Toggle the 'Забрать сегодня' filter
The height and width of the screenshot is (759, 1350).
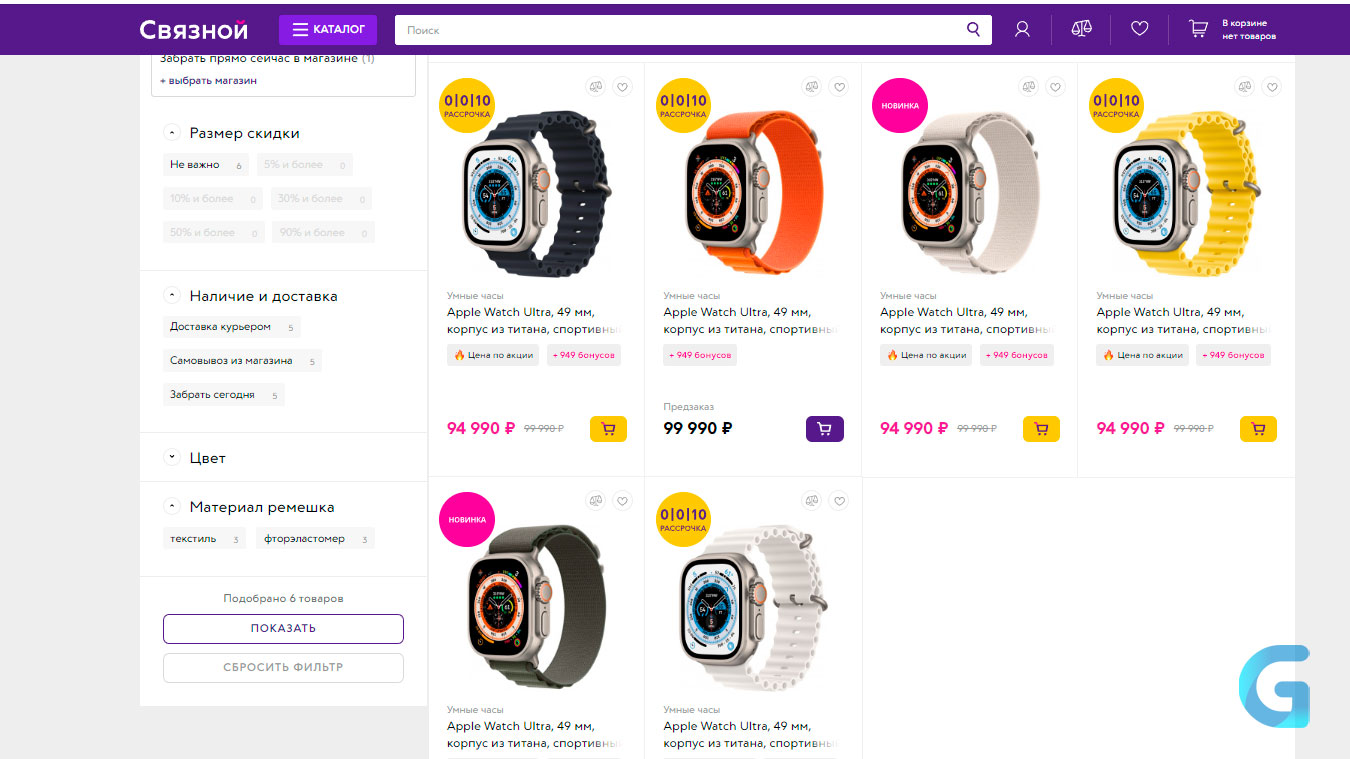coord(223,395)
